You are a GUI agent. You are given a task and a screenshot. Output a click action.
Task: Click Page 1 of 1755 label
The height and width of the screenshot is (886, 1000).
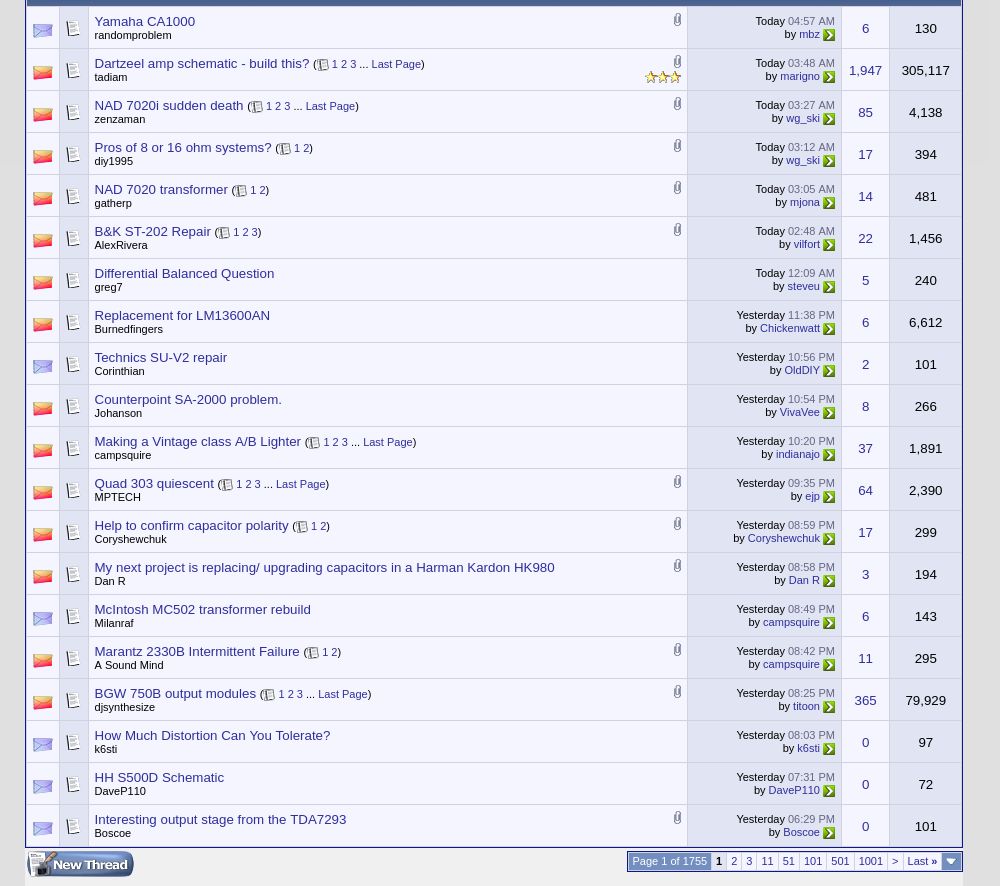[670, 861]
